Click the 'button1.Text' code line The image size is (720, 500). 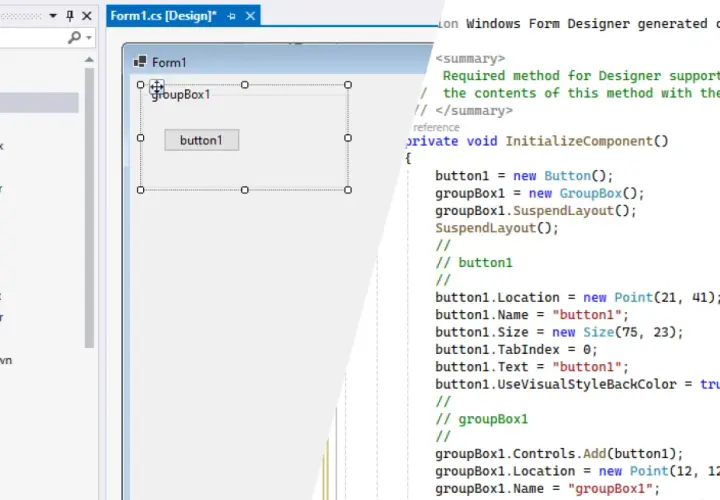(532, 367)
